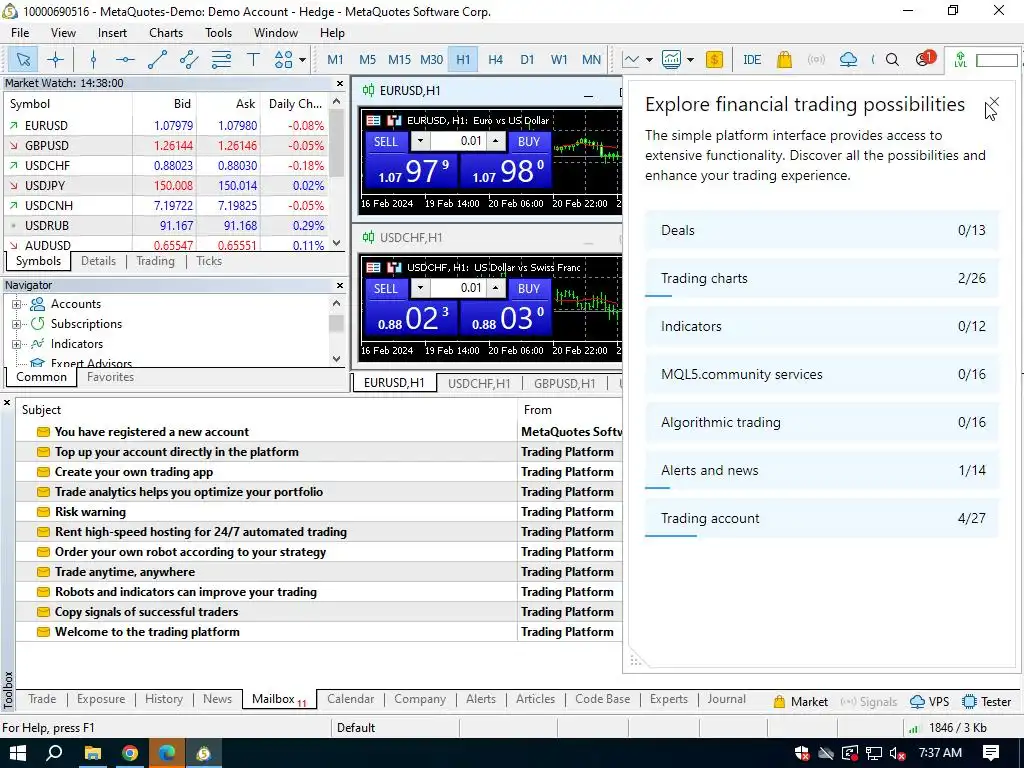1024x768 pixels.
Task: Click BUY on USDCHF chart
Action: [528, 289]
